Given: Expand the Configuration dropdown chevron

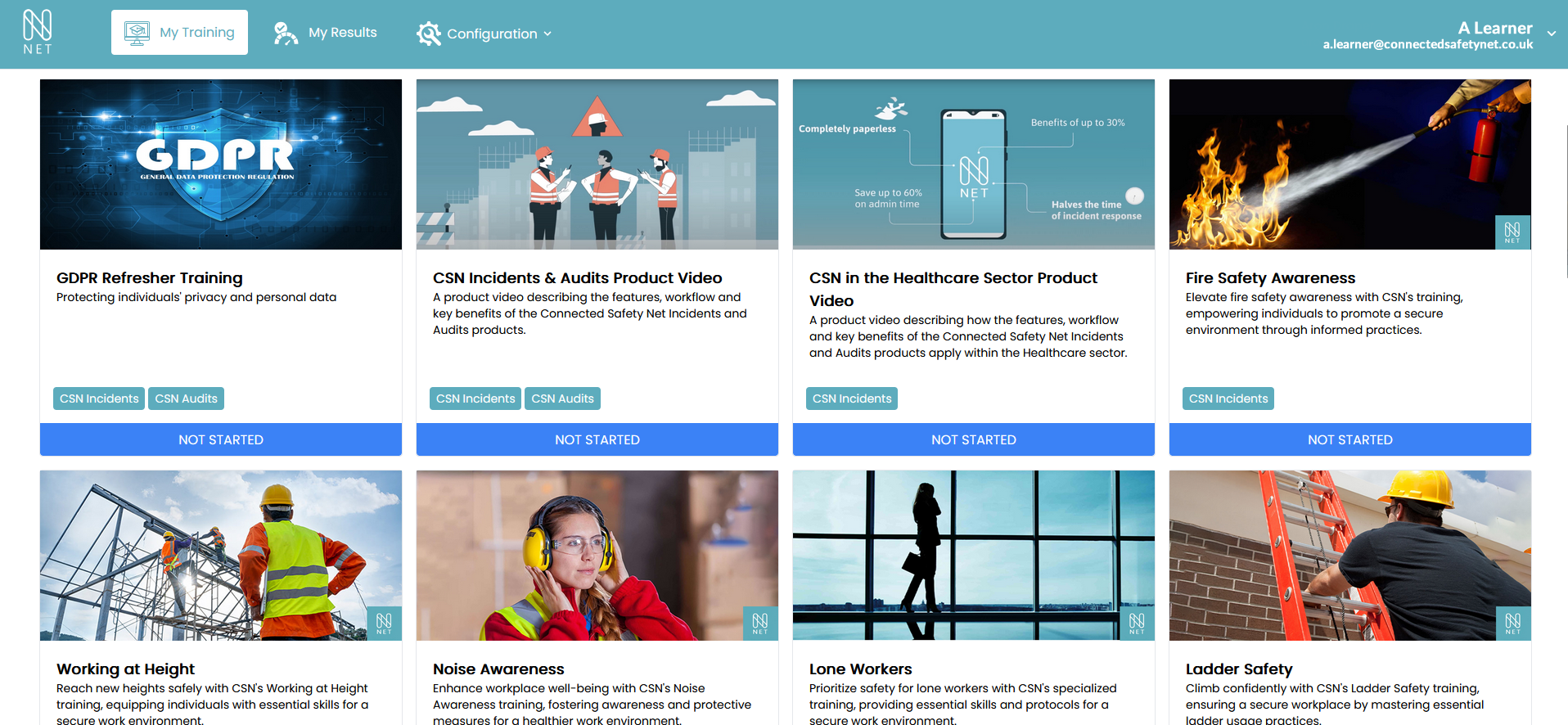Looking at the screenshot, I should pos(547,34).
